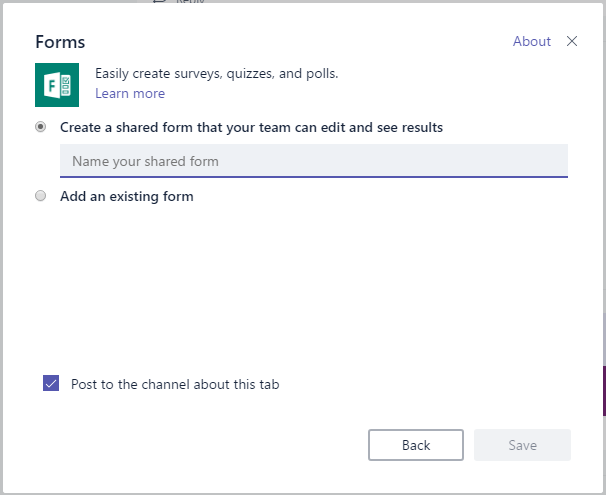Viewport: 606px width, 495px height.
Task: Select the Create a shared form option
Action: point(41,127)
